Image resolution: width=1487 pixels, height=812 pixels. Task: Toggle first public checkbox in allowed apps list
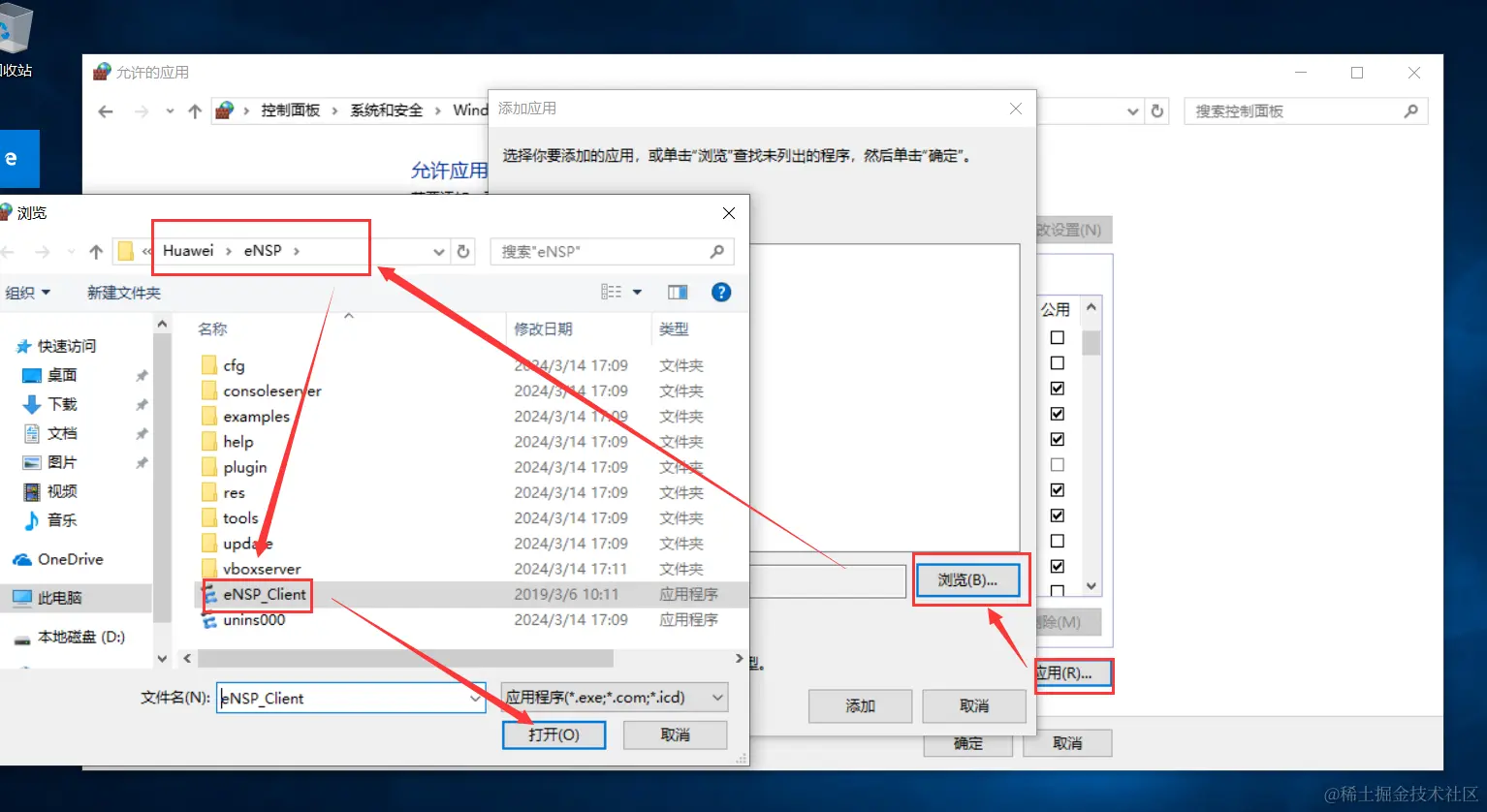pos(1058,337)
